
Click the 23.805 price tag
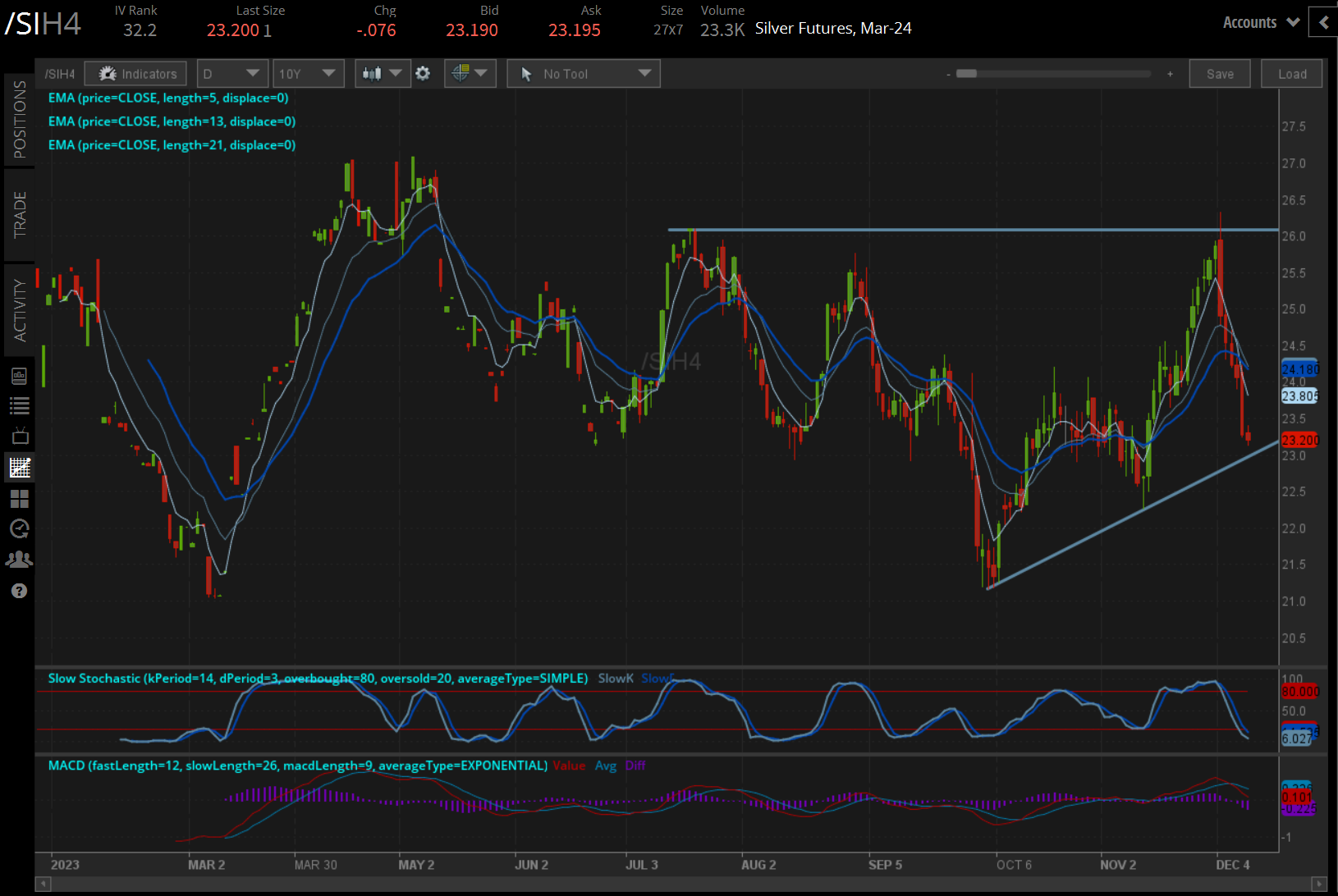click(1300, 396)
